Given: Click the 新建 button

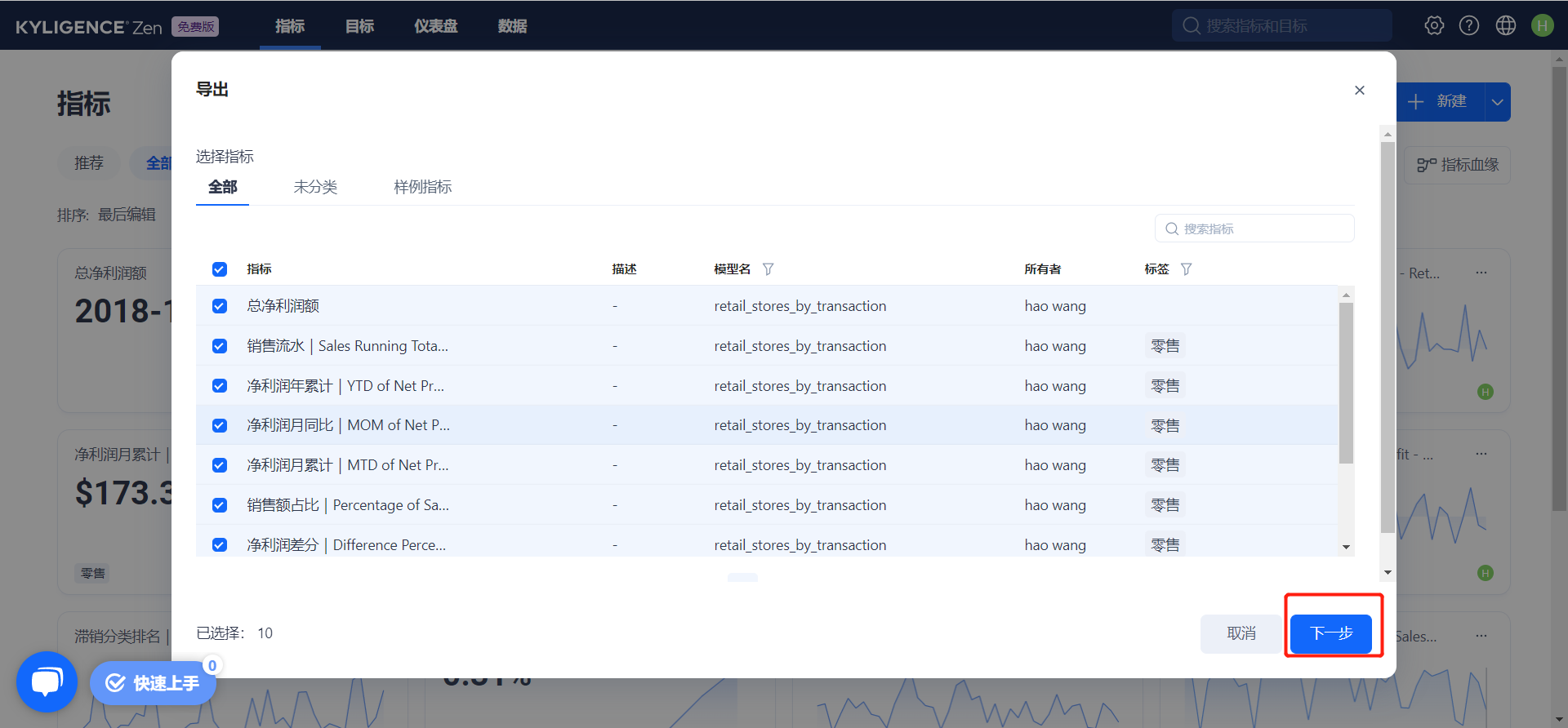Looking at the screenshot, I should click(1441, 102).
